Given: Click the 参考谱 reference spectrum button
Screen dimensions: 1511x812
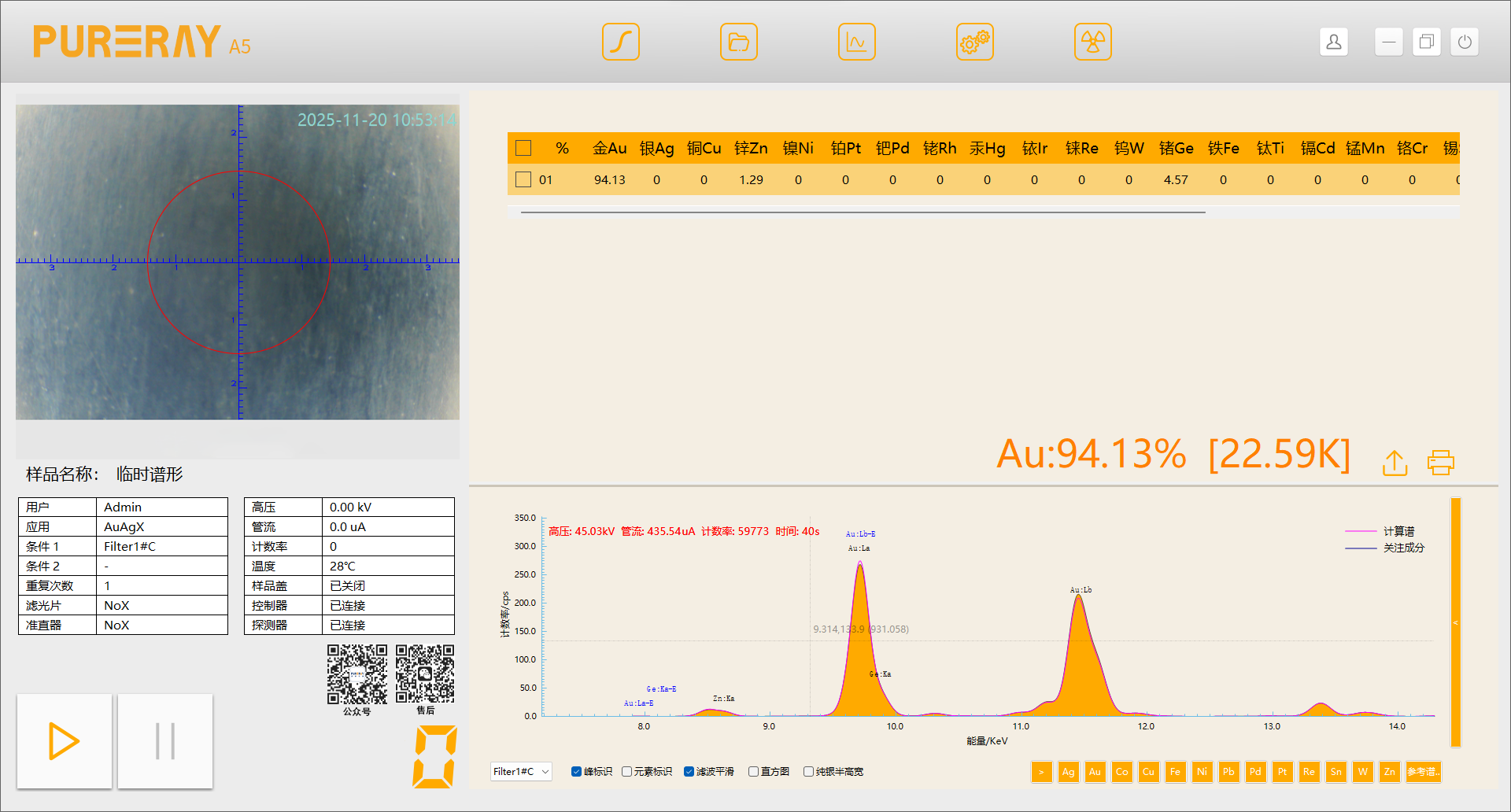Looking at the screenshot, I should pyautogui.click(x=1423, y=772).
